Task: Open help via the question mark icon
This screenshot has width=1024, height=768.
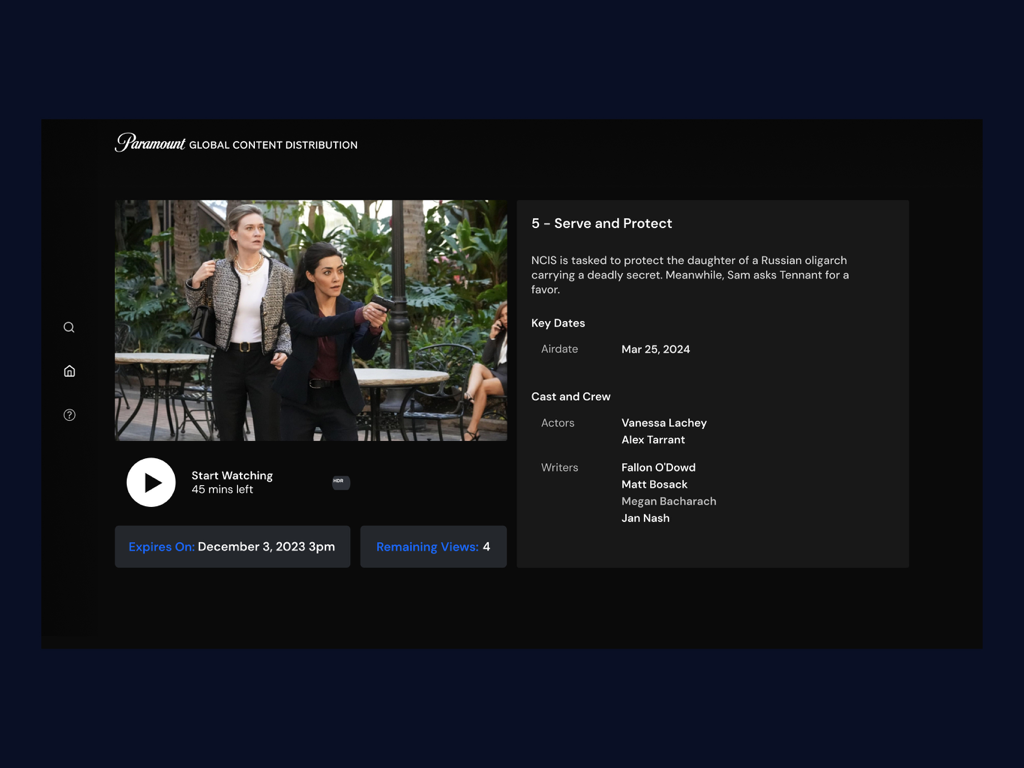Action: pyautogui.click(x=69, y=414)
